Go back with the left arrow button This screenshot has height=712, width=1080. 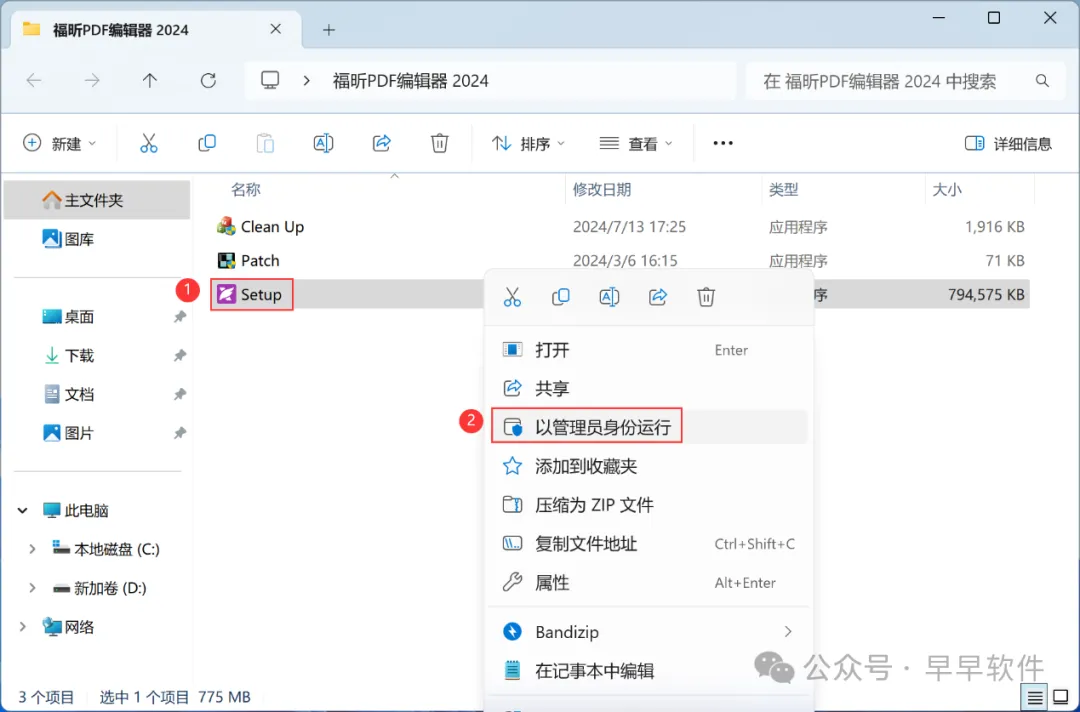point(34,81)
